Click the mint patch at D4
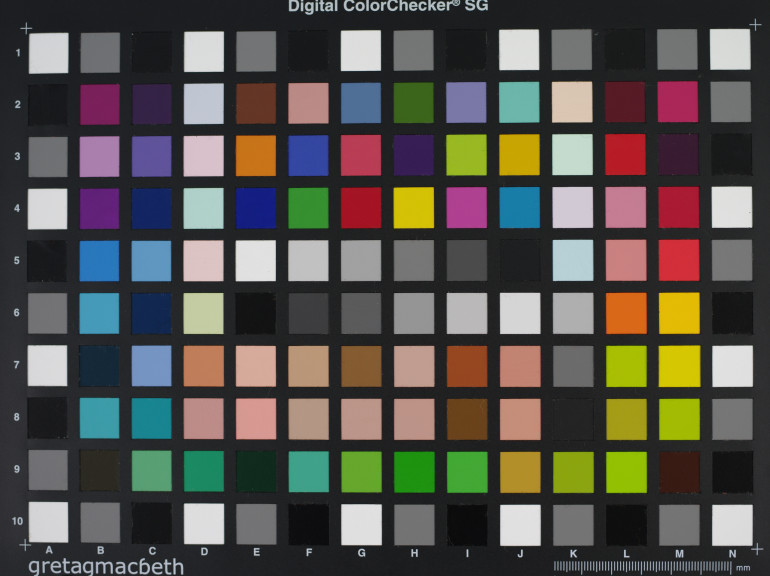Image resolution: width=770 pixels, height=576 pixels. point(203,208)
